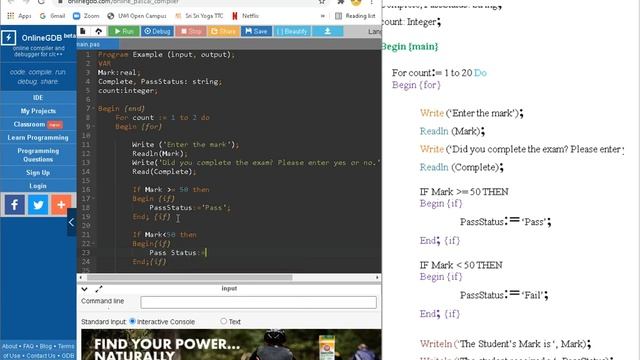Open UWI Open Campus bookmark

tap(137, 16)
